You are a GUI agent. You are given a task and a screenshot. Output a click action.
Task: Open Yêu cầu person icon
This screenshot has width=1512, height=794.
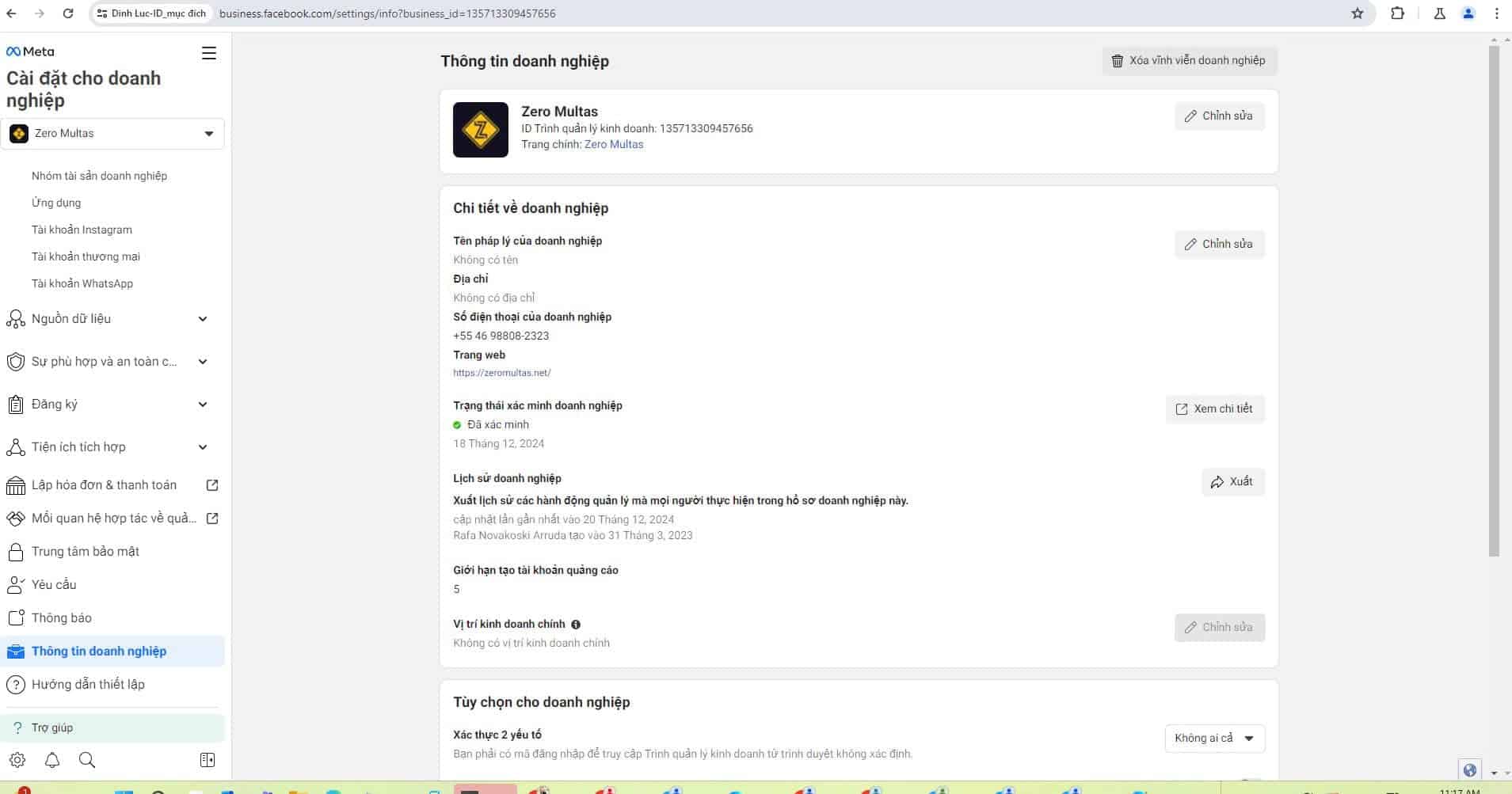(16, 585)
